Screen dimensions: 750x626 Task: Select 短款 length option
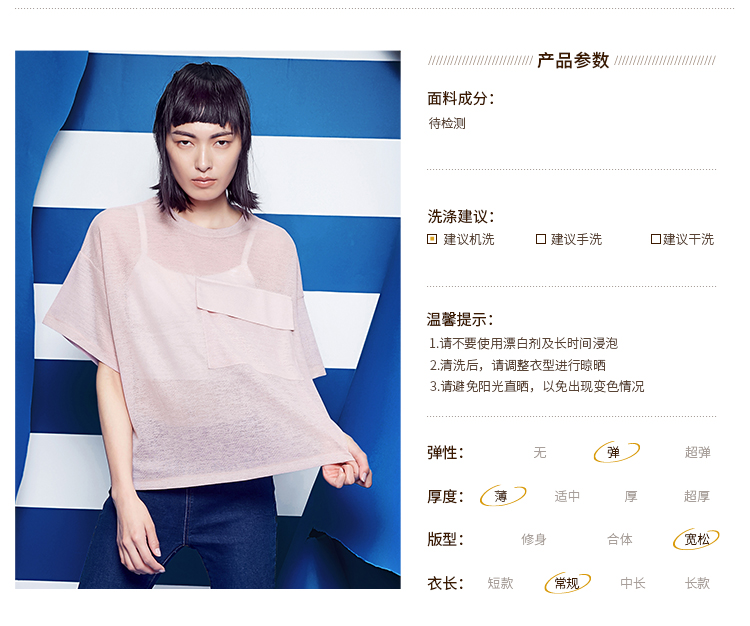click(500, 583)
